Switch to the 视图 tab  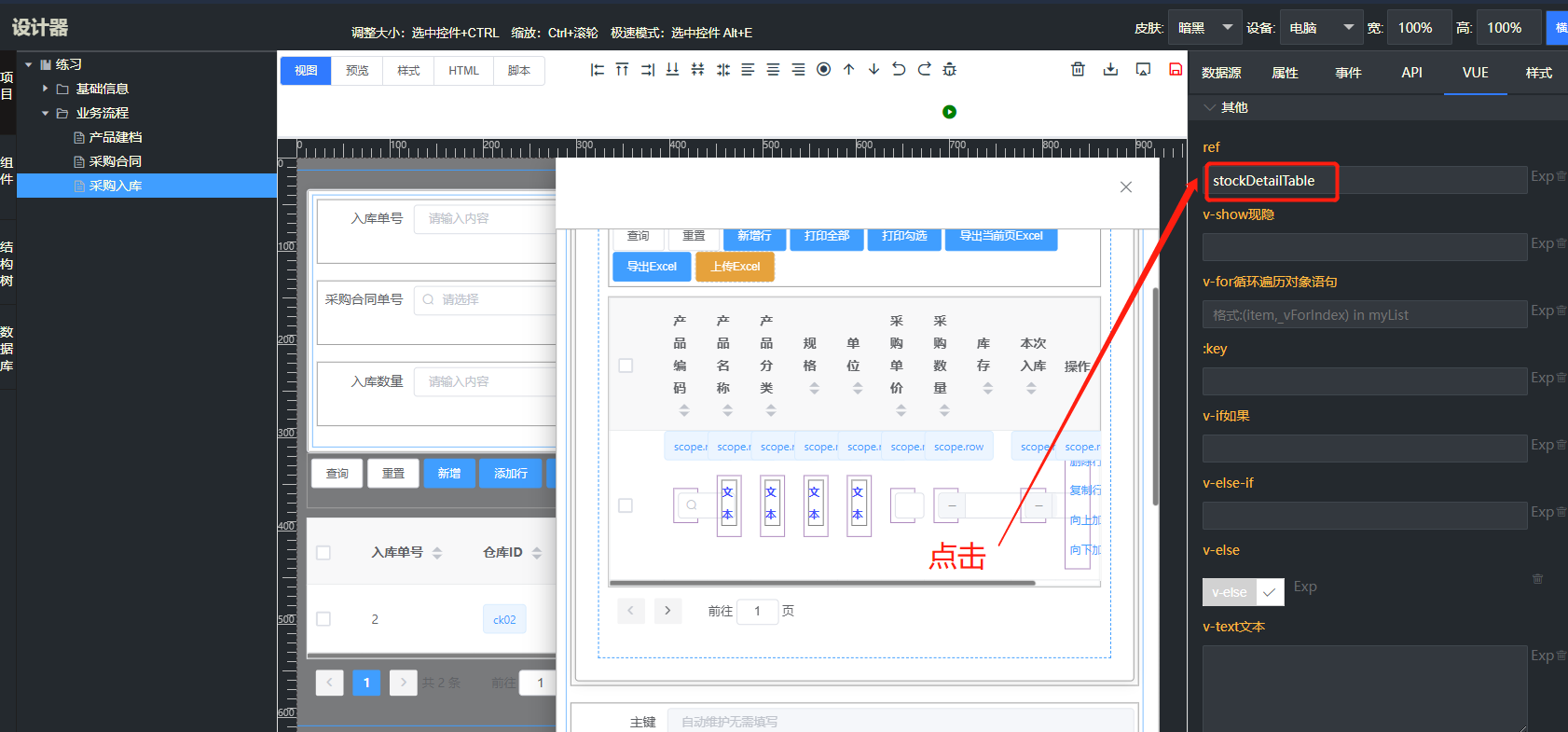click(306, 71)
